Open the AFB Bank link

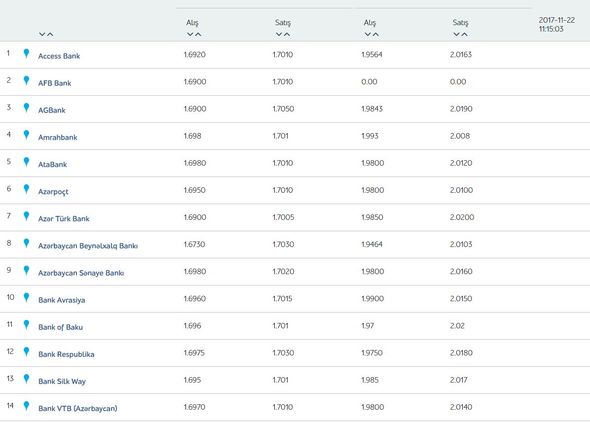55,83
